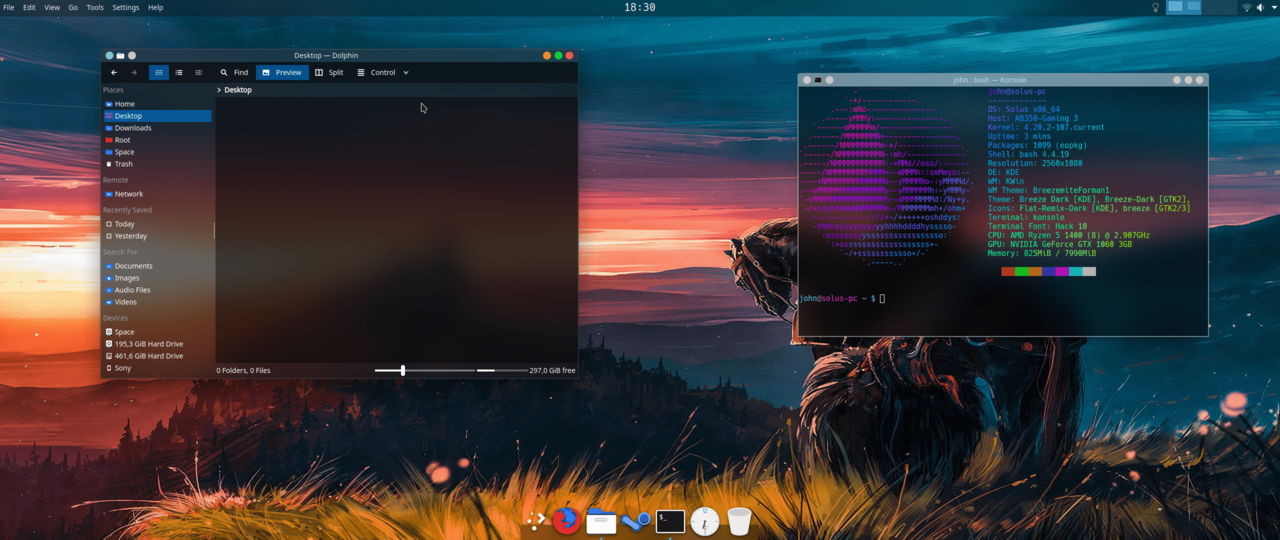The image size is (1280, 540).
Task: Click the Dolphin zoom slider handle
Action: pos(403,370)
